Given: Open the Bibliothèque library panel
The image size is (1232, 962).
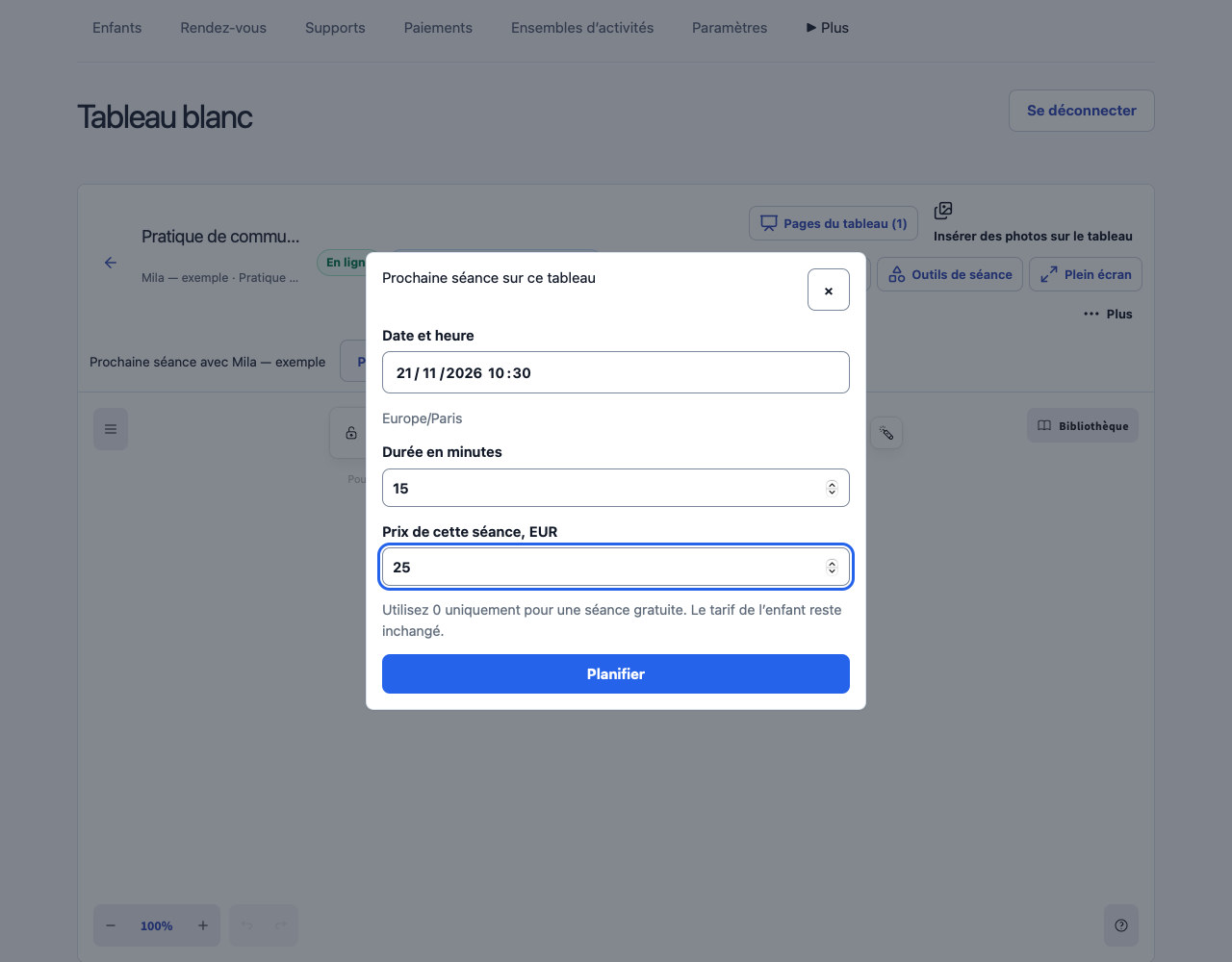Looking at the screenshot, I should pyautogui.click(x=1083, y=426).
